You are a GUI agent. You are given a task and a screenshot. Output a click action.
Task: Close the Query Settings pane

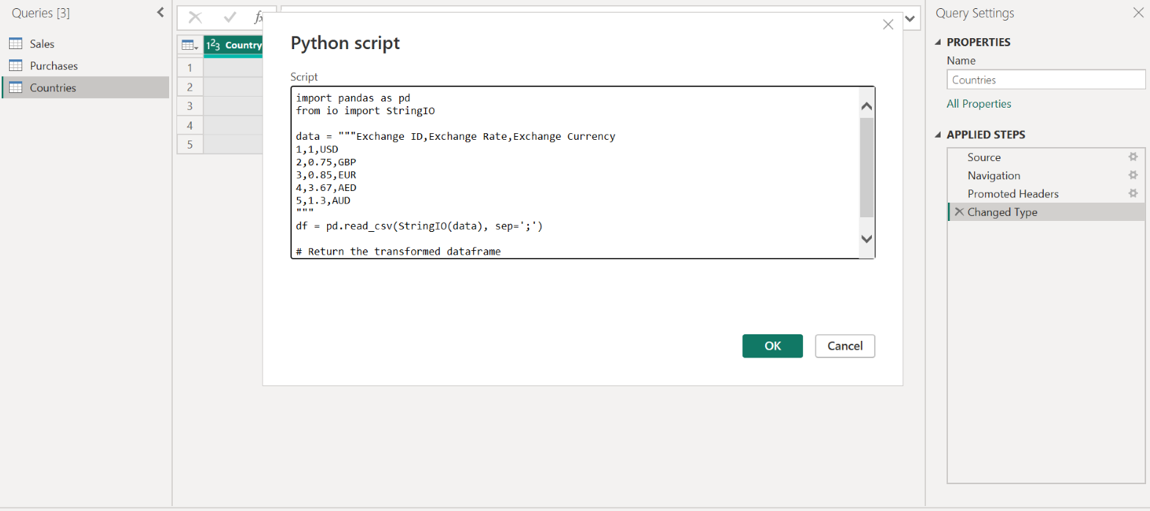1138,13
